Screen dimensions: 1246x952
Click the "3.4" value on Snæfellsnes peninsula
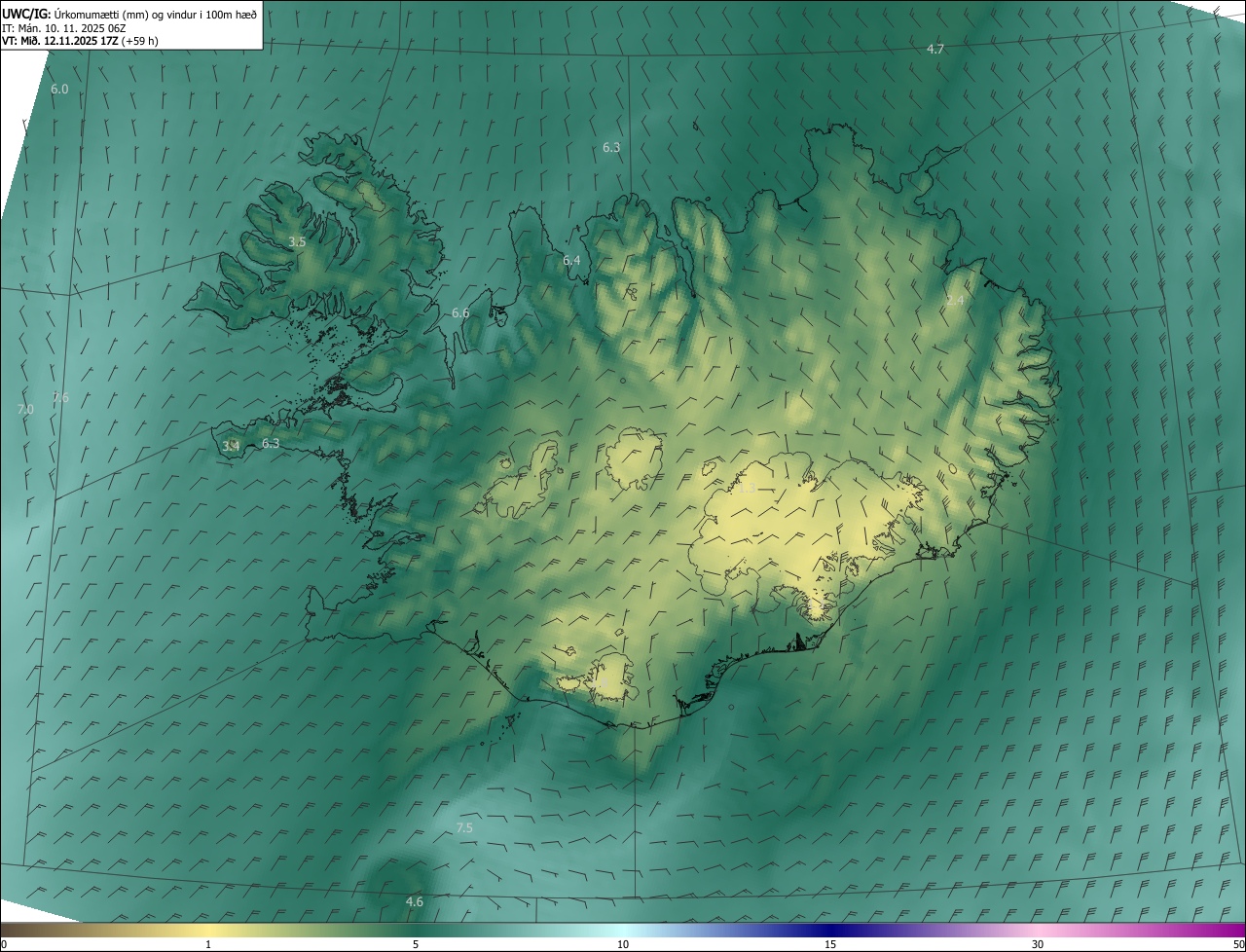[x=231, y=446]
